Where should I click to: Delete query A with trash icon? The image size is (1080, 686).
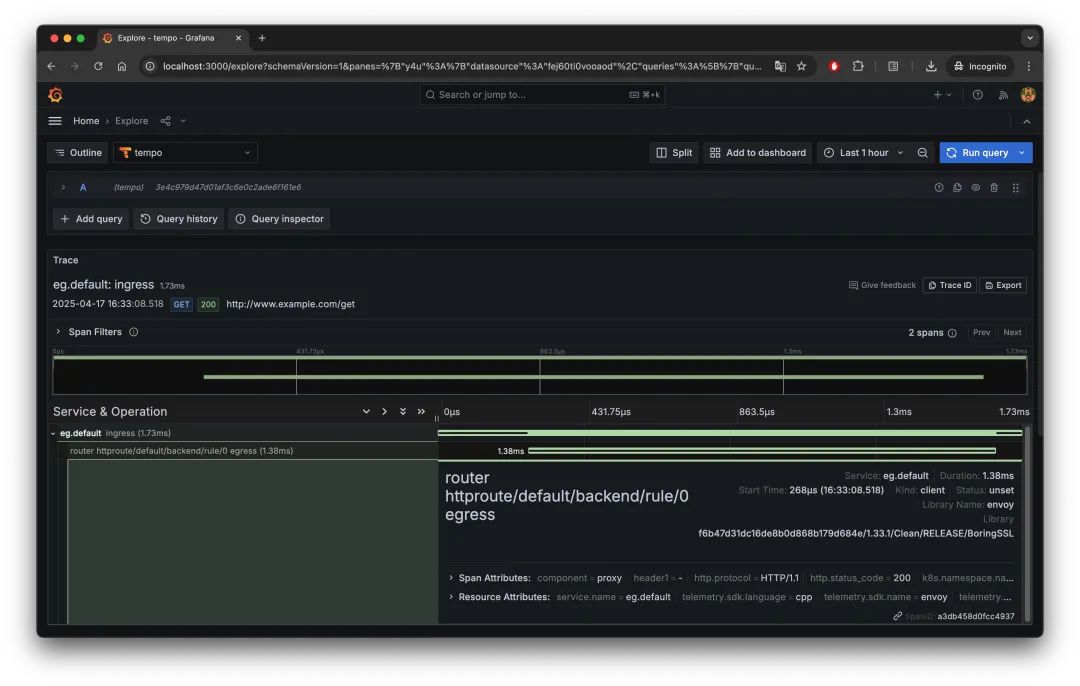[x=994, y=187]
